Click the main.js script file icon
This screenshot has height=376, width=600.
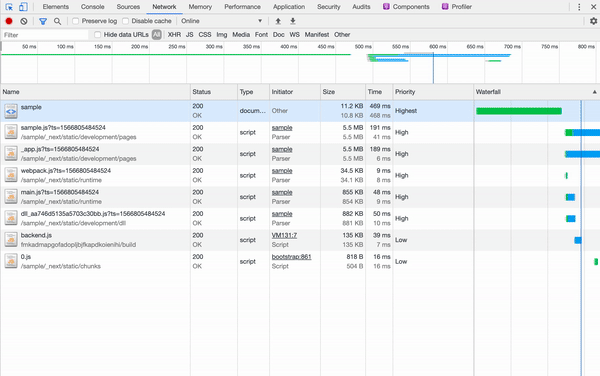click(11, 197)
